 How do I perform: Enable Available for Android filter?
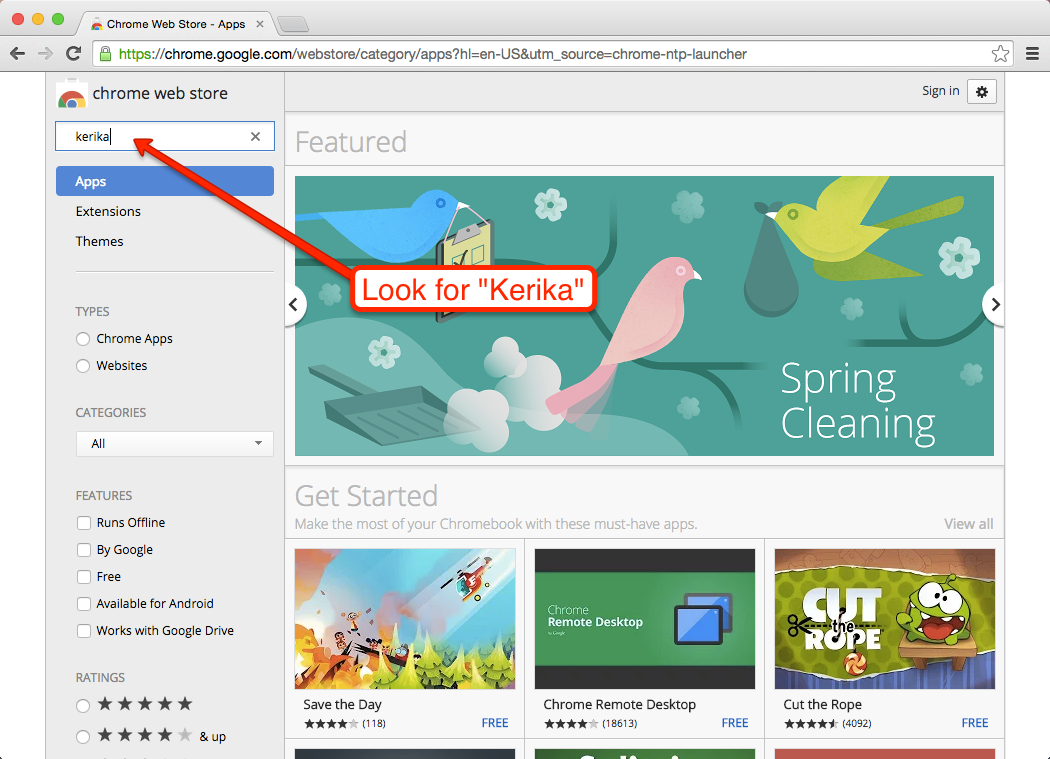84,604
